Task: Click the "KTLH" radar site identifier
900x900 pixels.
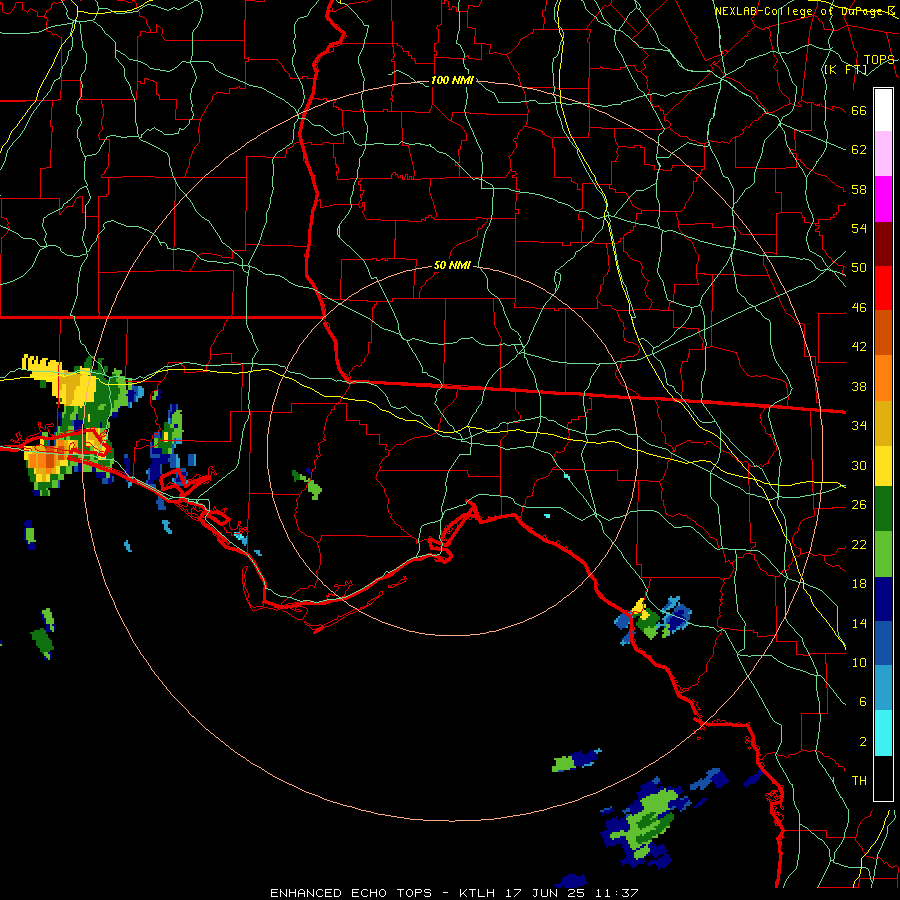Action: click(x=477, y=893)
